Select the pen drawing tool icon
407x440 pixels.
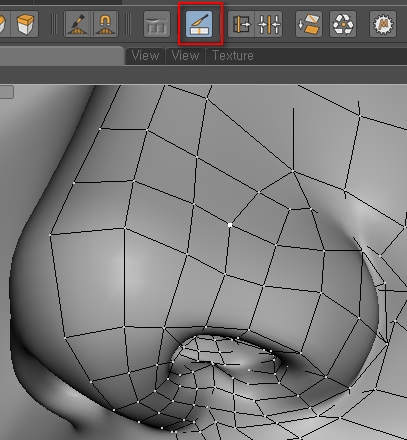pos(77,24)
